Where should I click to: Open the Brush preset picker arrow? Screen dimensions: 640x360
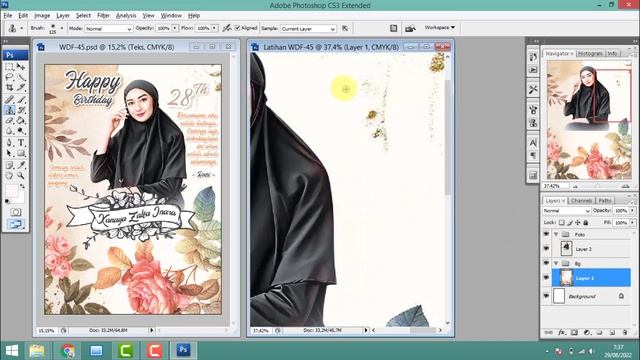tap(62, 28)
